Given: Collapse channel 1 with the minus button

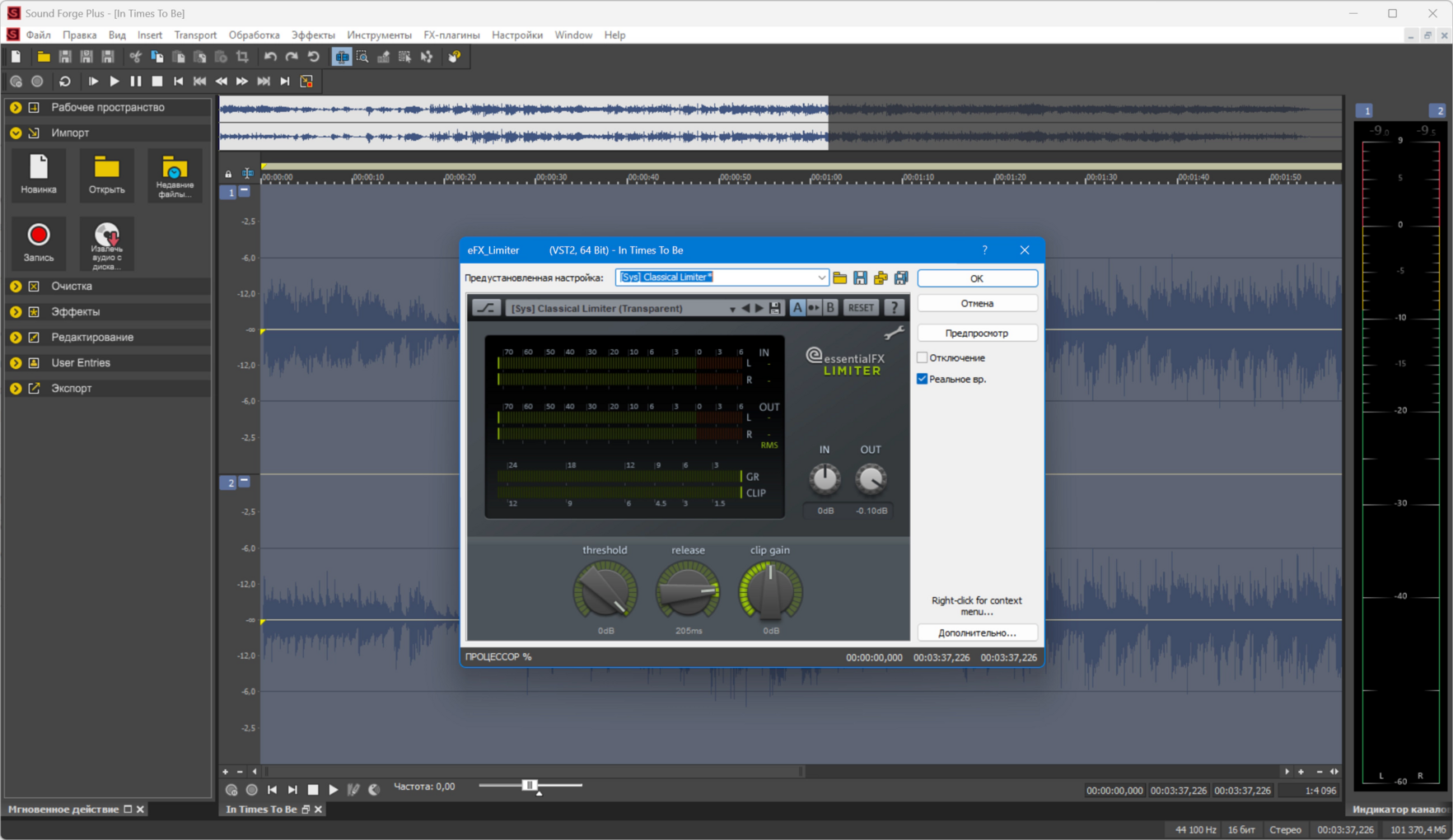Looking at the screenshot, I should 245,191.
